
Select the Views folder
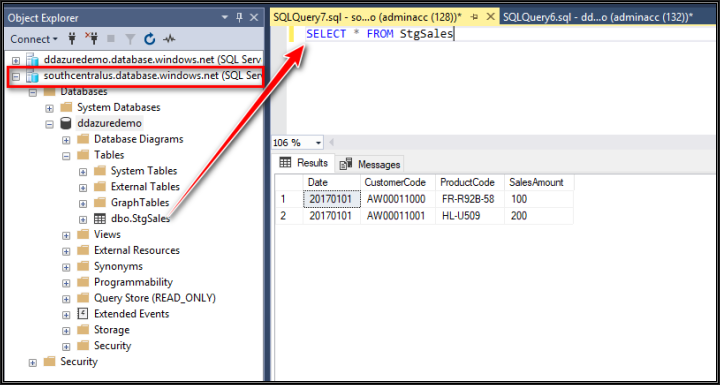[x=107, y=234]
